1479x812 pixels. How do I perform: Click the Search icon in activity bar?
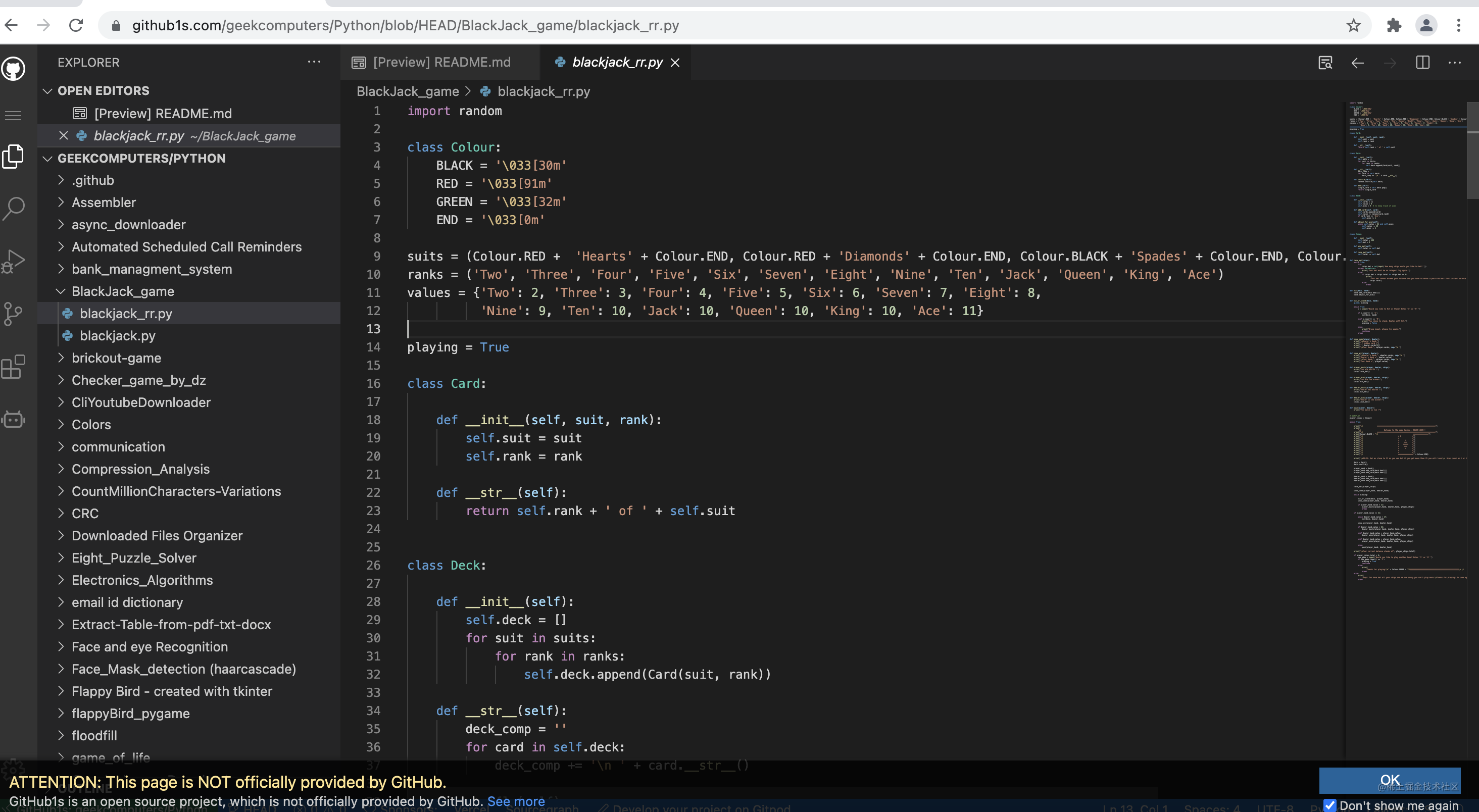tap(14, 208)
